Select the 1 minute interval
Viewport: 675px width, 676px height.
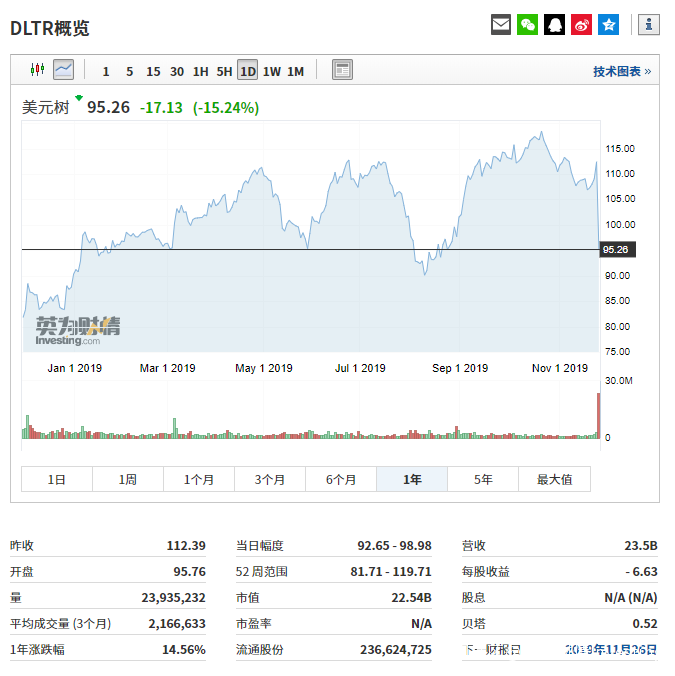[106, 71]
